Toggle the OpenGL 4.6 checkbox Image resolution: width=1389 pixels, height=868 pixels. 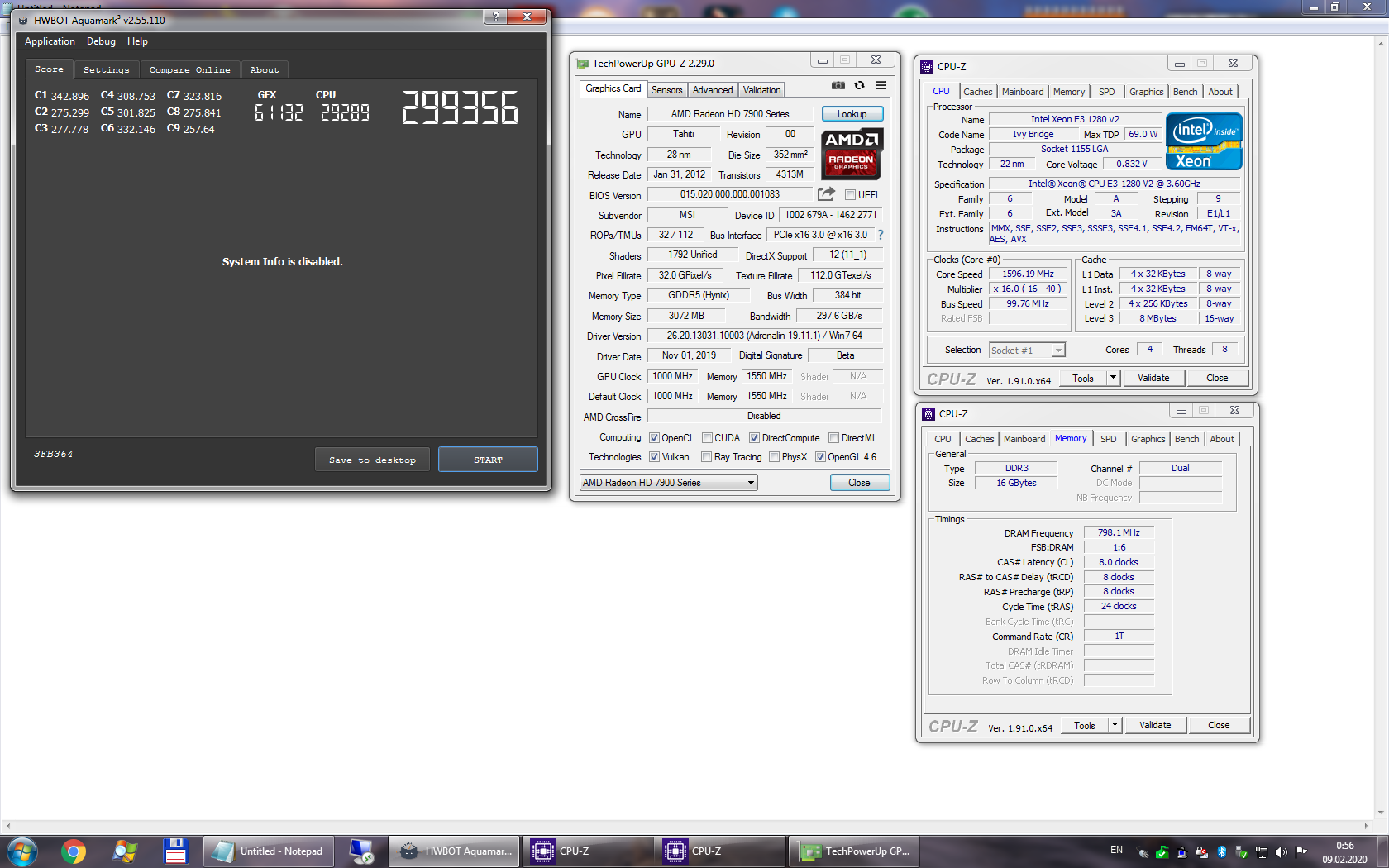pyautogui.click(x=820, y=457)
